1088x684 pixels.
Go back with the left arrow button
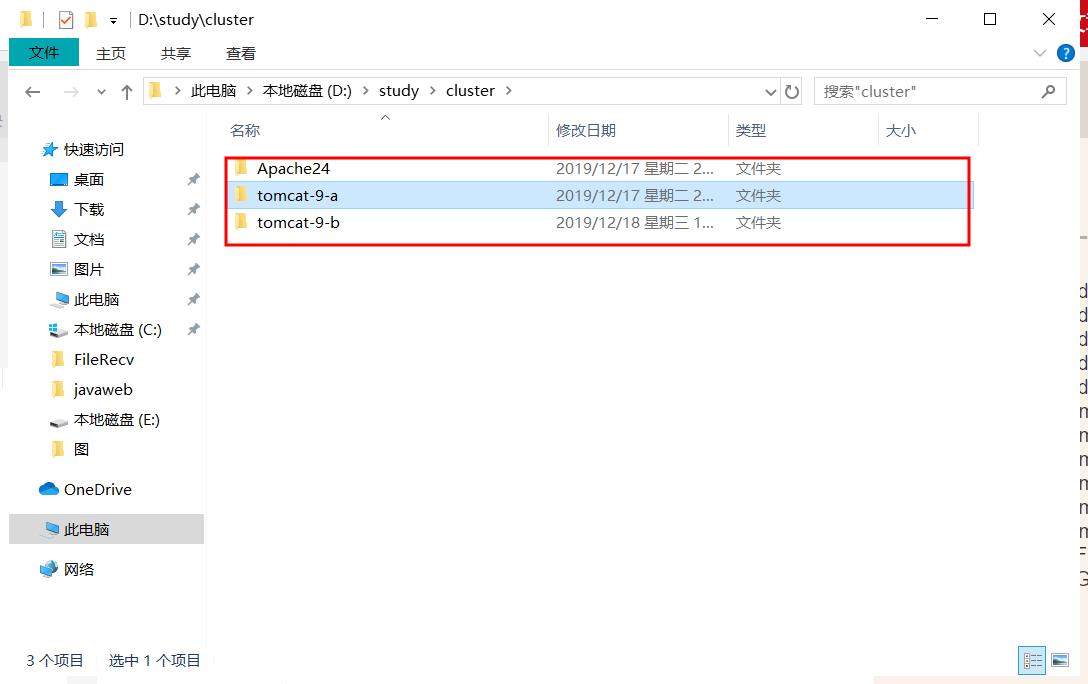33,92
